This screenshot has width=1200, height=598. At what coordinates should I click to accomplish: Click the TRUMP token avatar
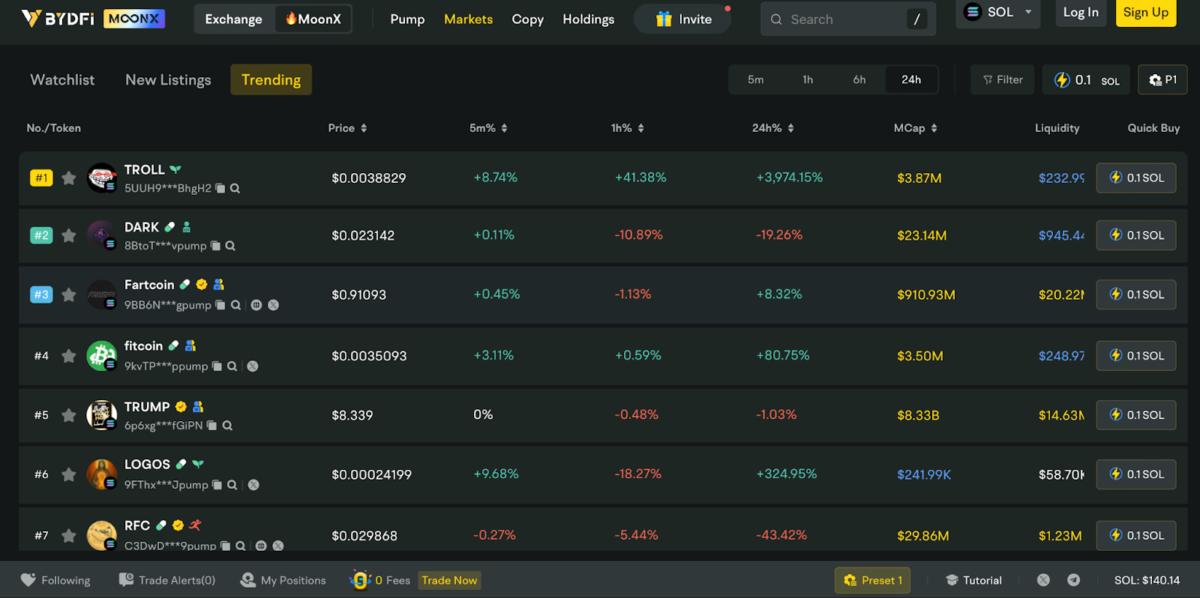point(101,415)
